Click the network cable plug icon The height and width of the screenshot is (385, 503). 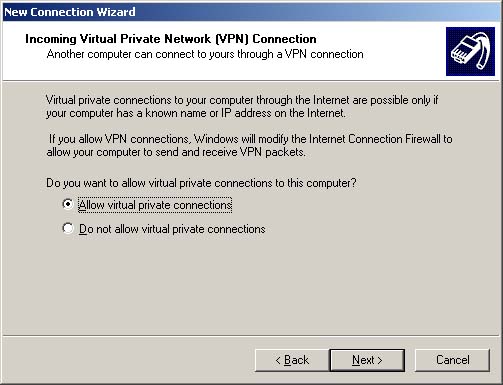(470, 51)
